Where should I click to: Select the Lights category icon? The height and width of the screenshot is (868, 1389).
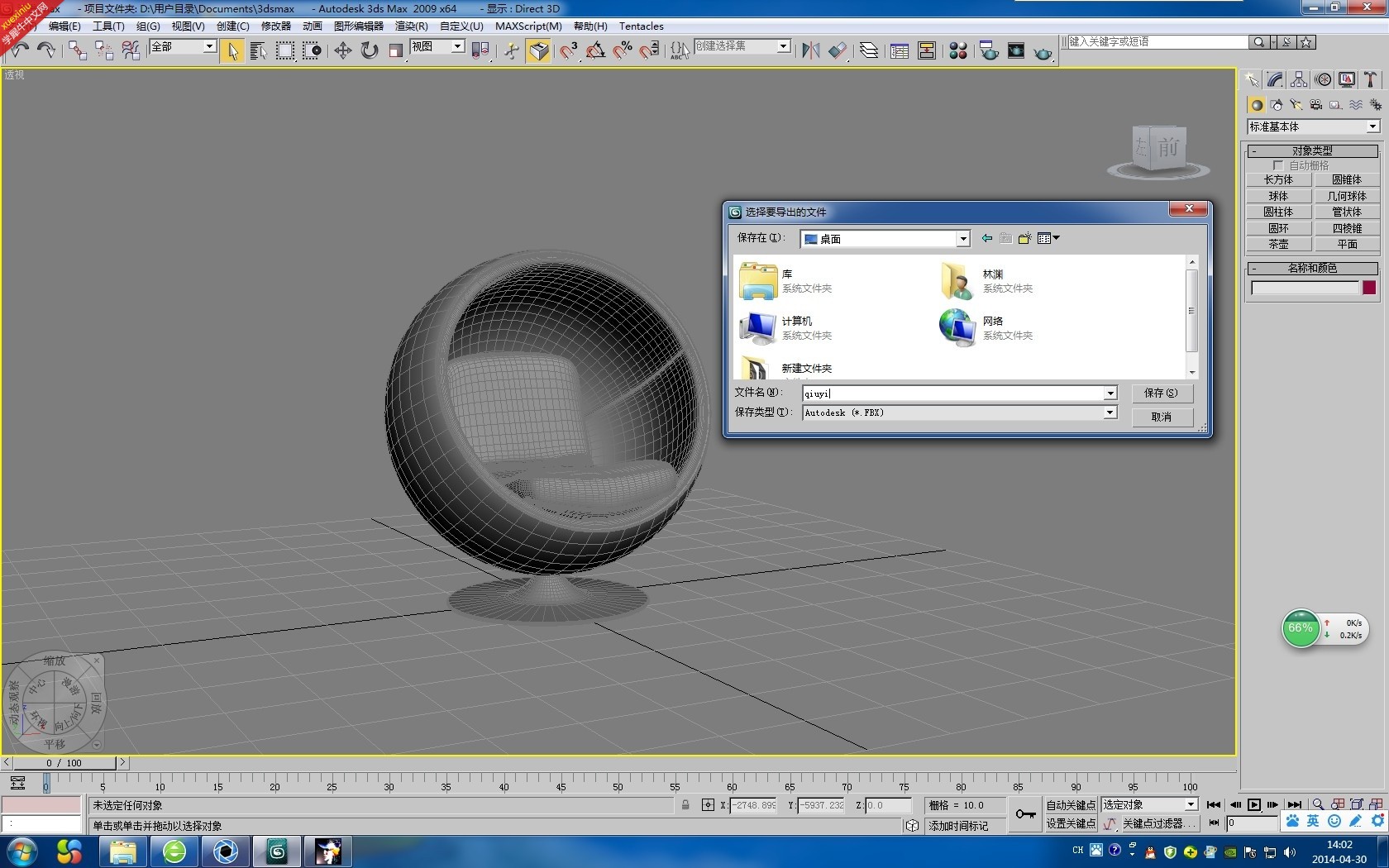(x=1296, y=105)
